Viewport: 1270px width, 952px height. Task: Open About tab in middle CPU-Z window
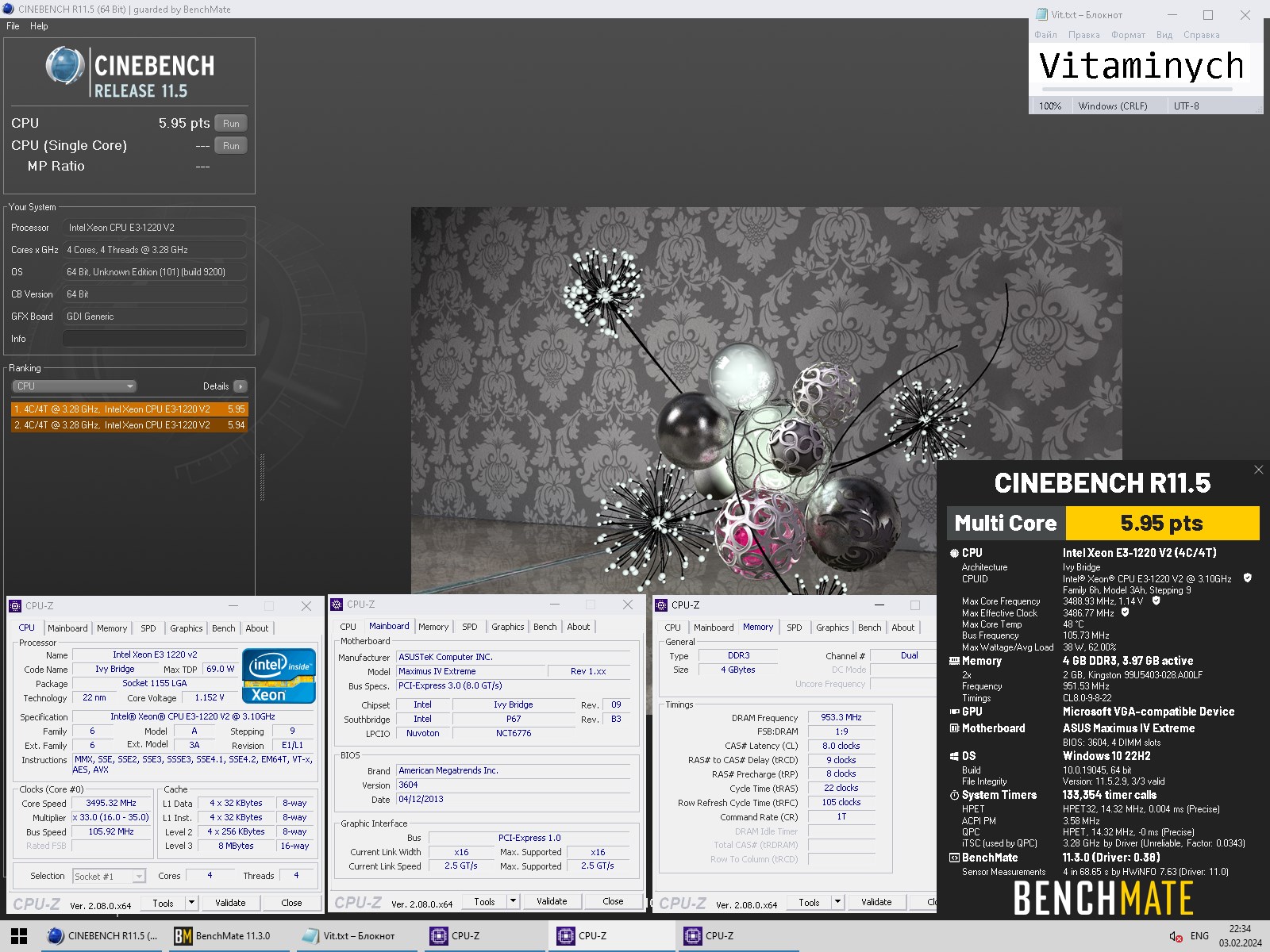(x=578, y=627)
